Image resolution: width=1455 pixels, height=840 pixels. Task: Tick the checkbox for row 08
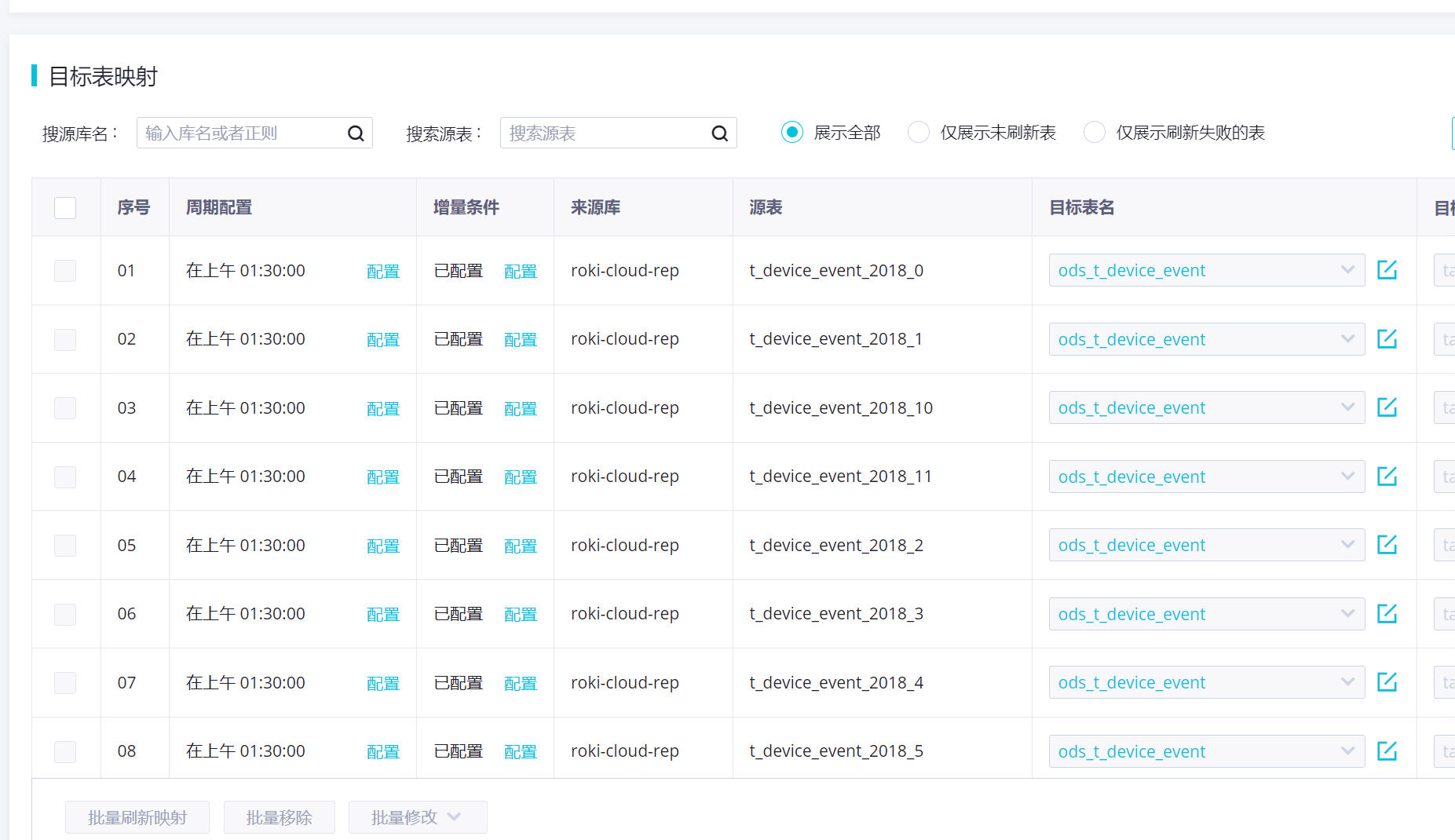(x=65, y=752)
